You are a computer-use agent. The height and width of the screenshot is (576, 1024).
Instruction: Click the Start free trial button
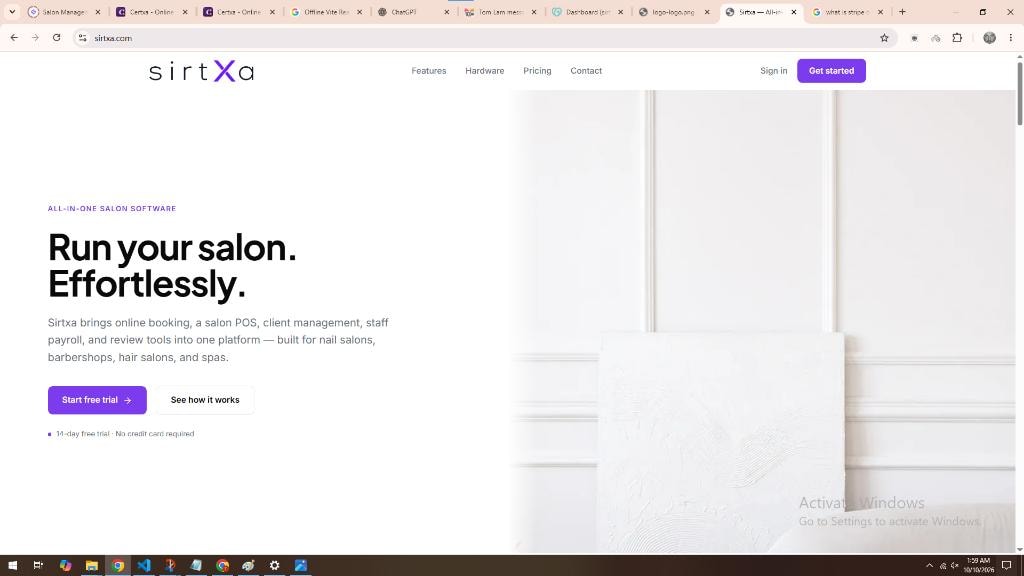coord(97,400)
